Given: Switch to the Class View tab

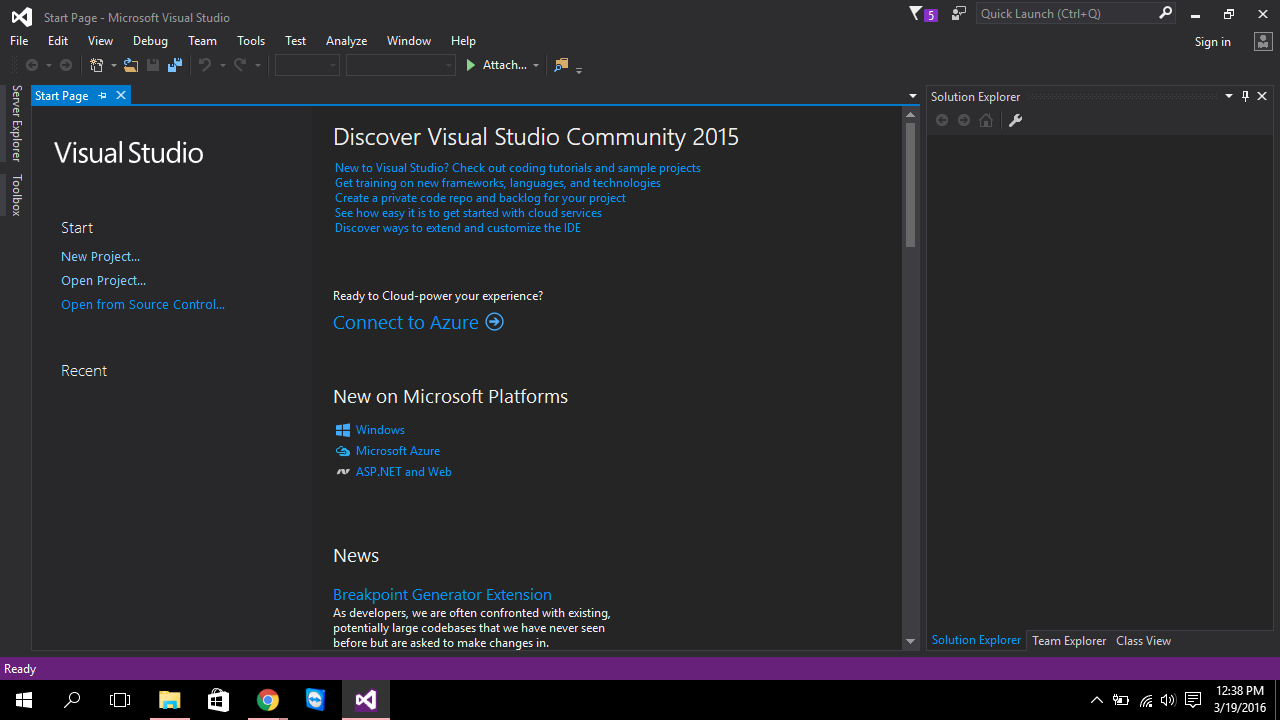Looking at the screenshot, I should (1143, 640).
